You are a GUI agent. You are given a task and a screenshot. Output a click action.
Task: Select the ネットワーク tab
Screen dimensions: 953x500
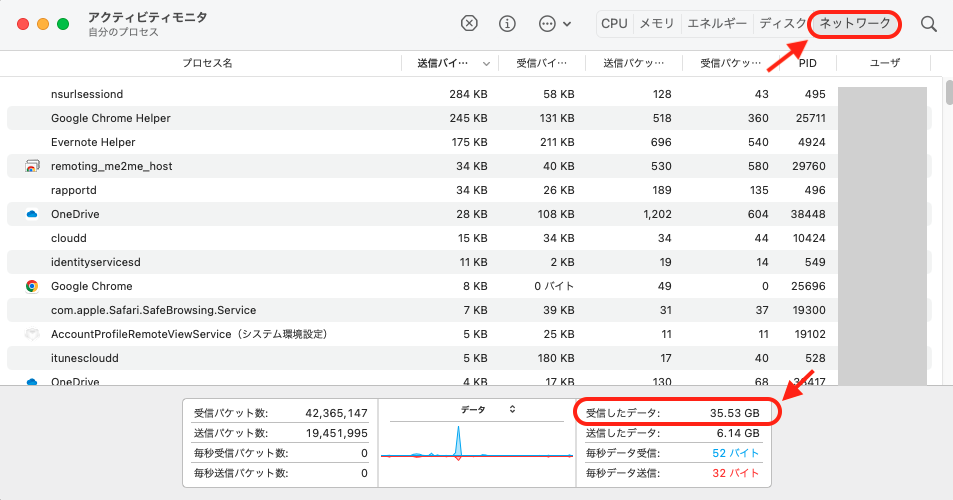(855, 24)
